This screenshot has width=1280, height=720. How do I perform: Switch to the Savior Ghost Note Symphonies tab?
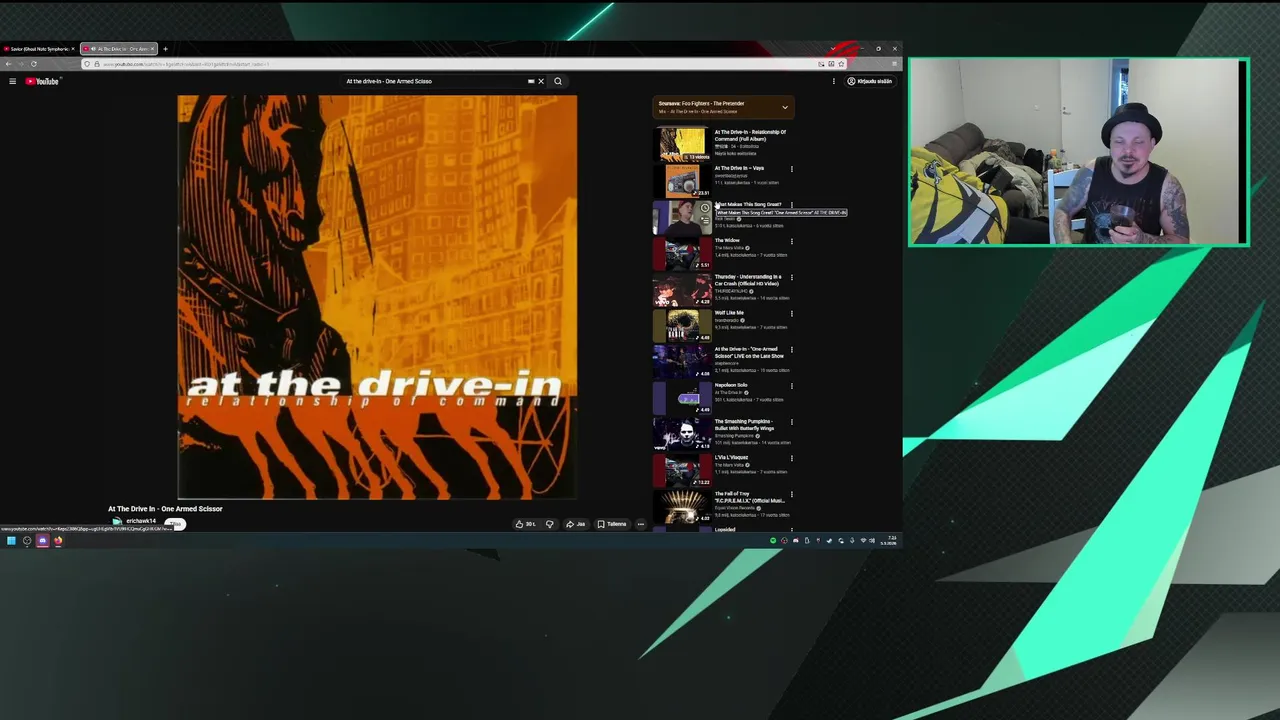[x=38, y=48]
